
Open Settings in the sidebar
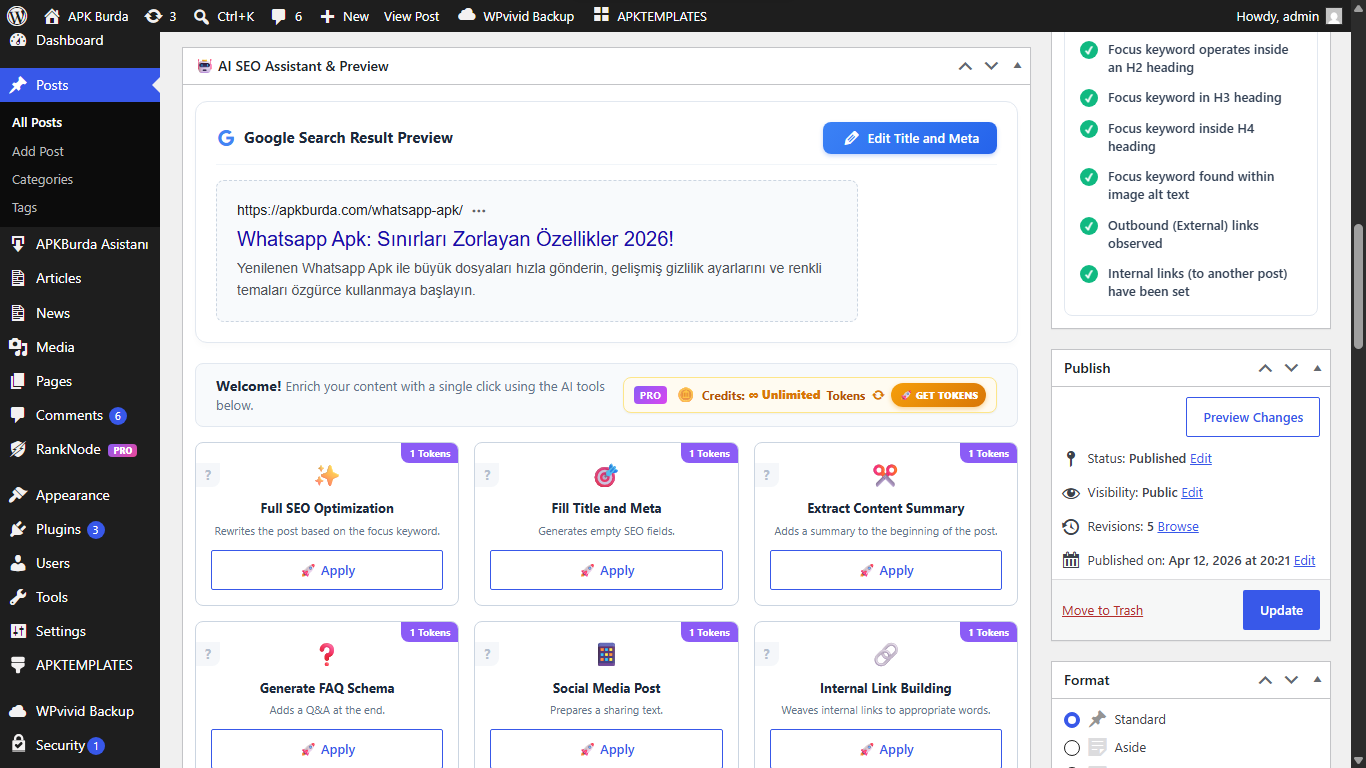(80, 631)
